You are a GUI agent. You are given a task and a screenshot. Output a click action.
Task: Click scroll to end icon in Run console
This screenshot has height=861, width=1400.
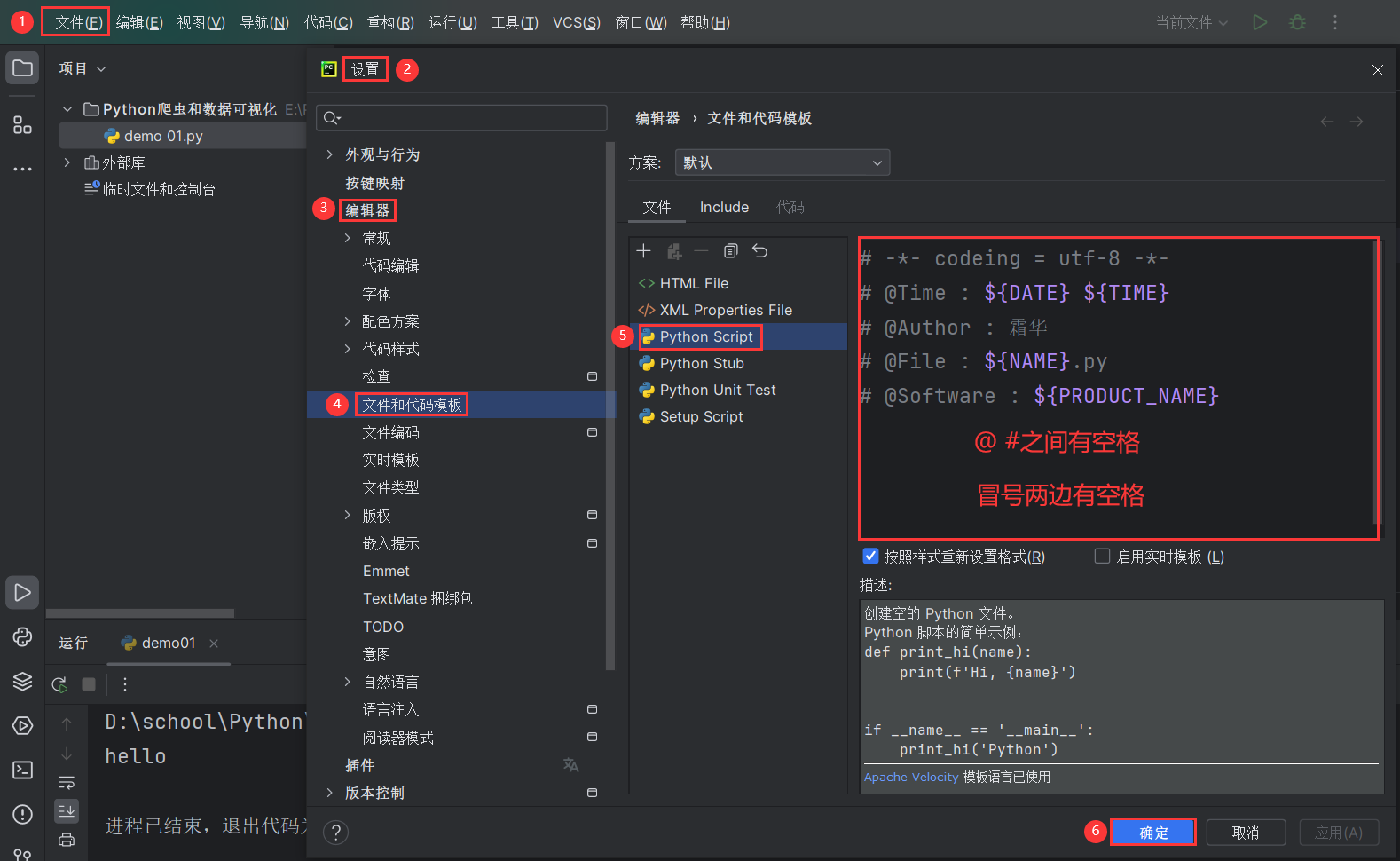(x=67, y=810)
